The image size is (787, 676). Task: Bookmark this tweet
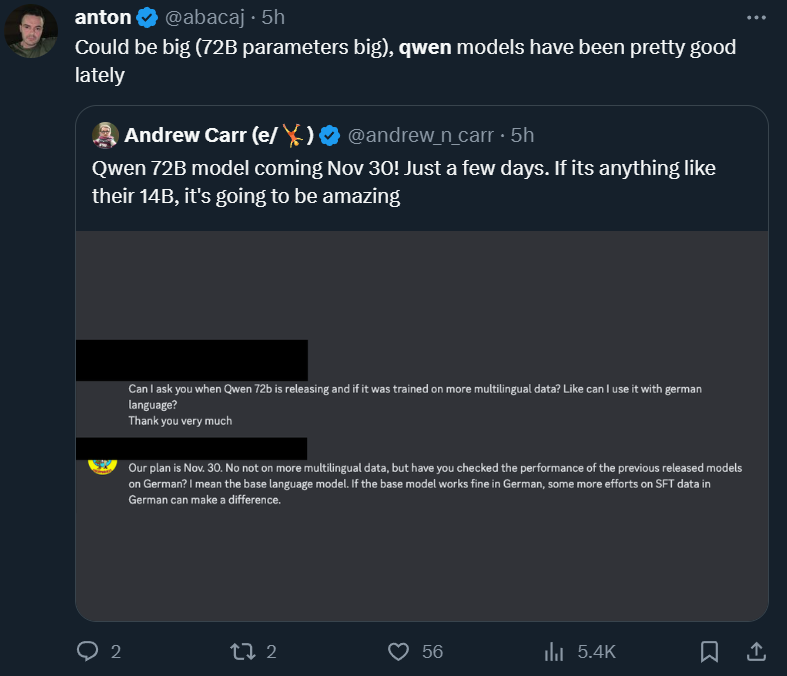point(709,651)
